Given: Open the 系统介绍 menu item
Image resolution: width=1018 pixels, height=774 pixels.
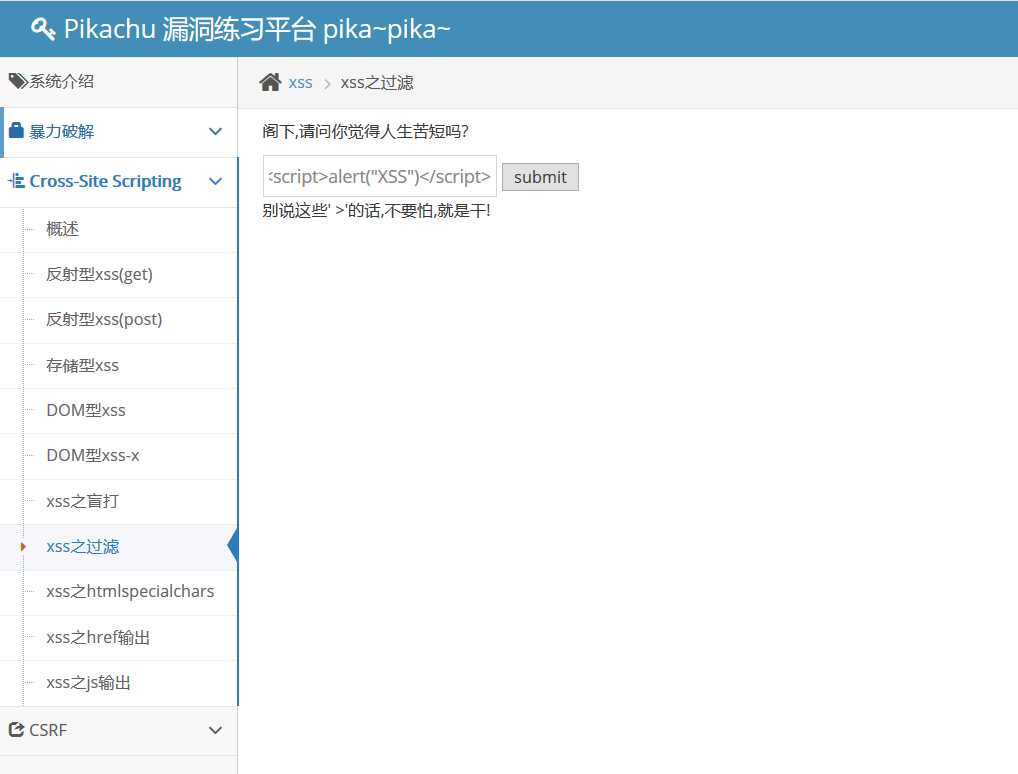Looking at the screenshot, I should point(119,82).
